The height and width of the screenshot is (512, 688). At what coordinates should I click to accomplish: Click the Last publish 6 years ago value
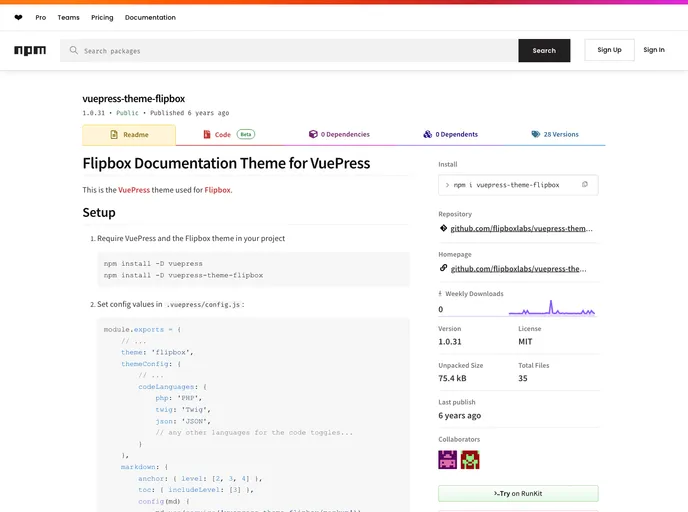tap(460, 415)
